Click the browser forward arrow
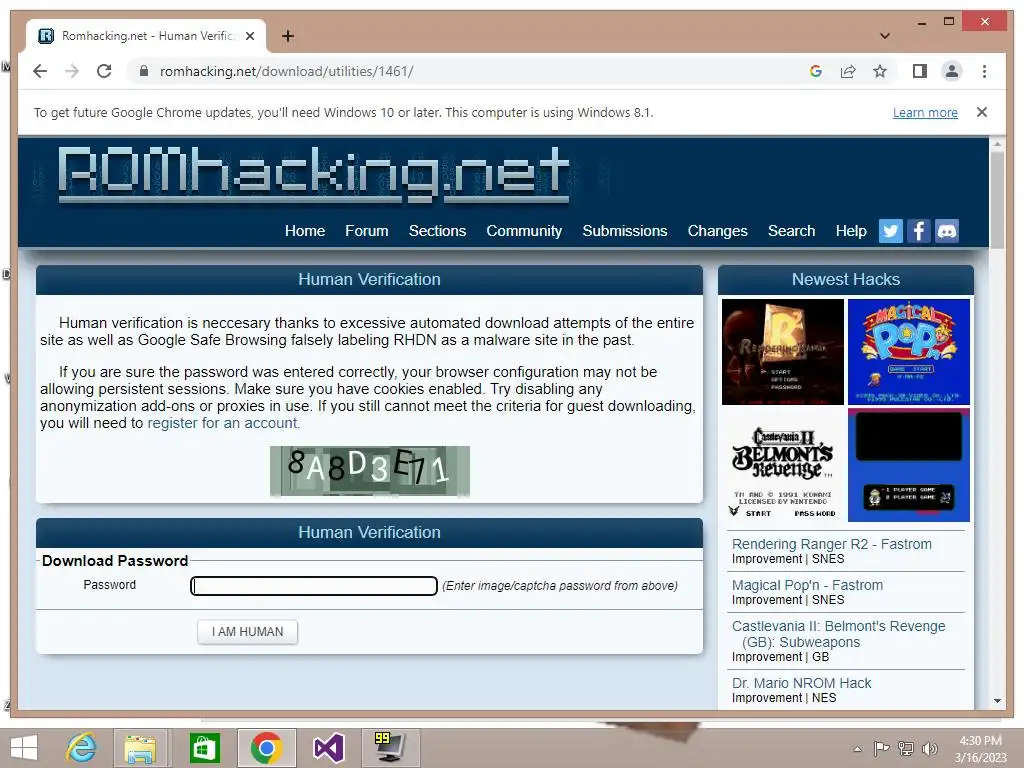 coord(72,71)
